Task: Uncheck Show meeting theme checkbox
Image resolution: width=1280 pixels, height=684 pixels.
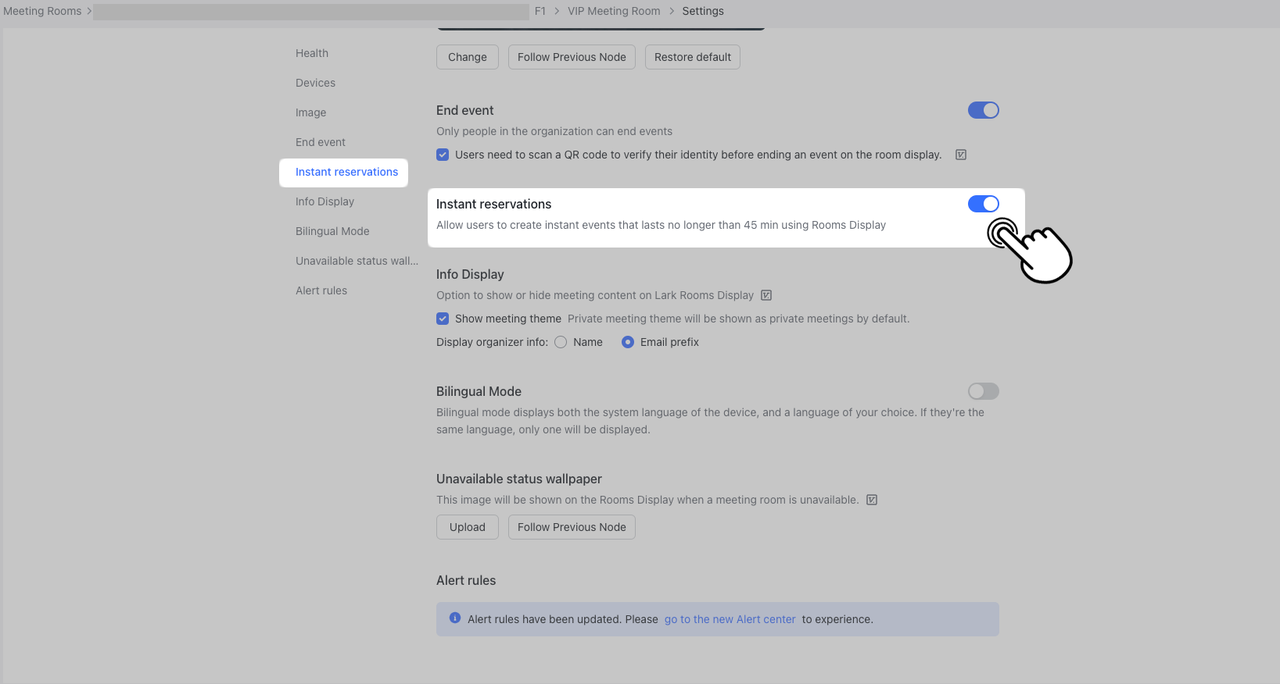Action: [443, 319]
